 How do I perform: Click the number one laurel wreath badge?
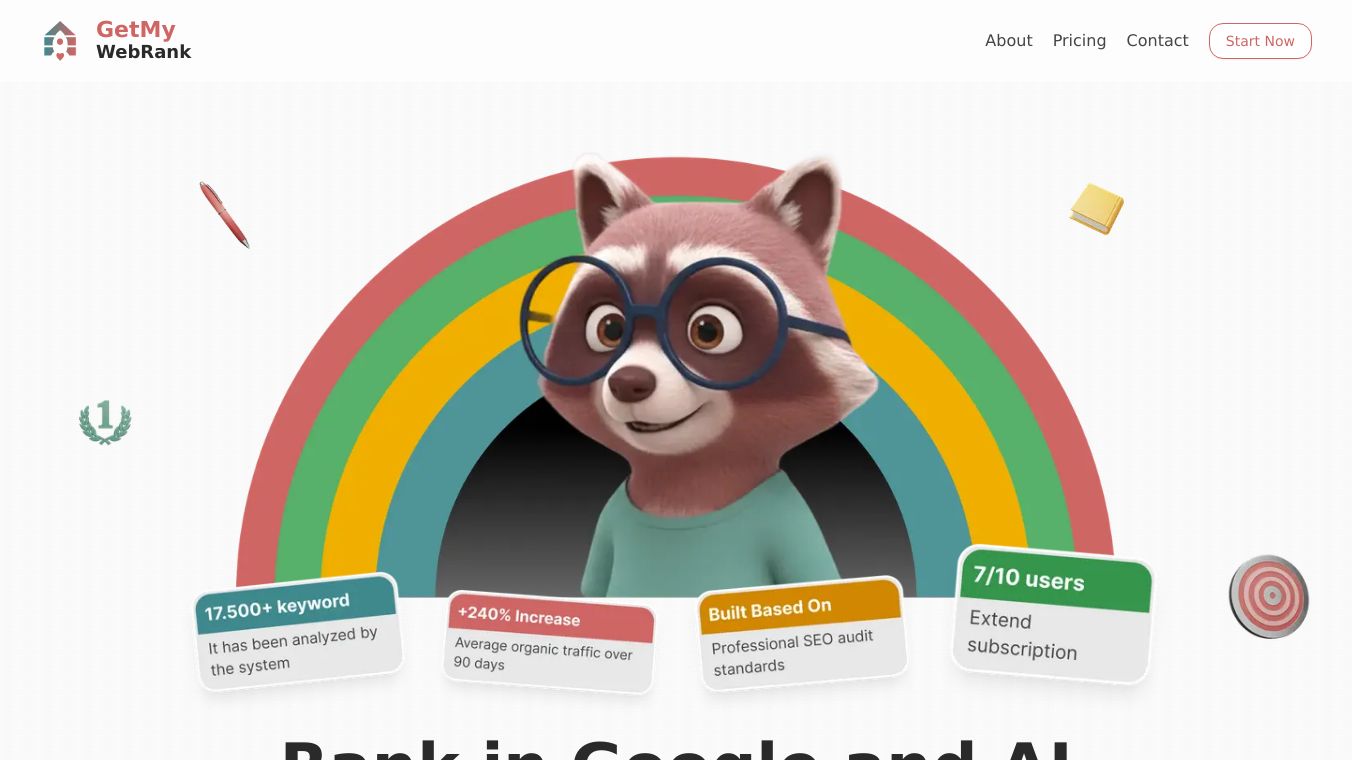[105, 422]
